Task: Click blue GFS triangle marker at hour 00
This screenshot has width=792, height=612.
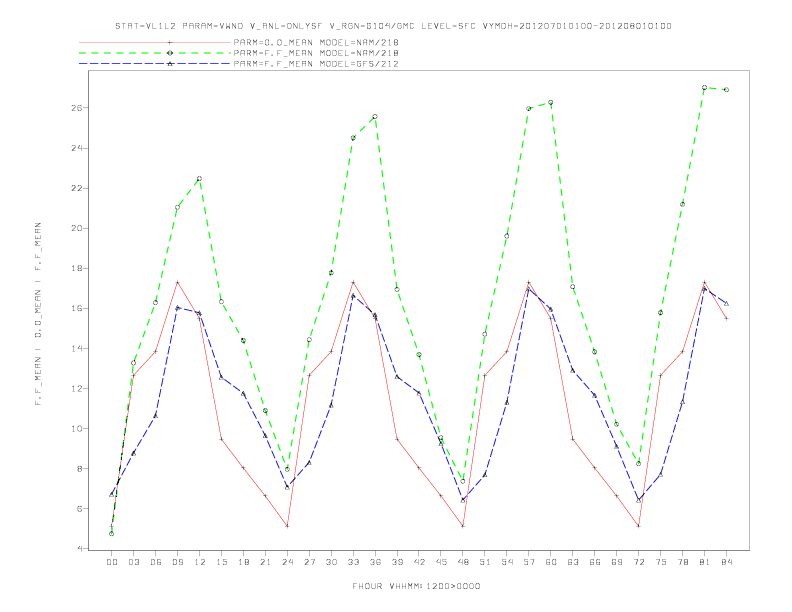Action: coord(112,494)
